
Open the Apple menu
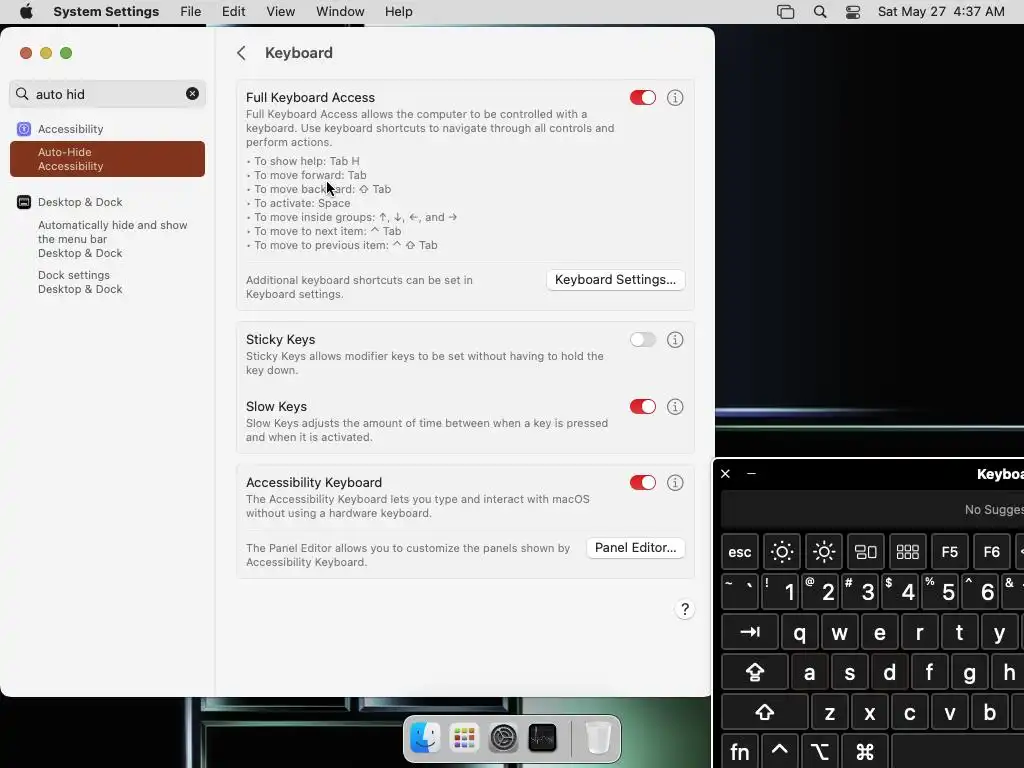26,12
